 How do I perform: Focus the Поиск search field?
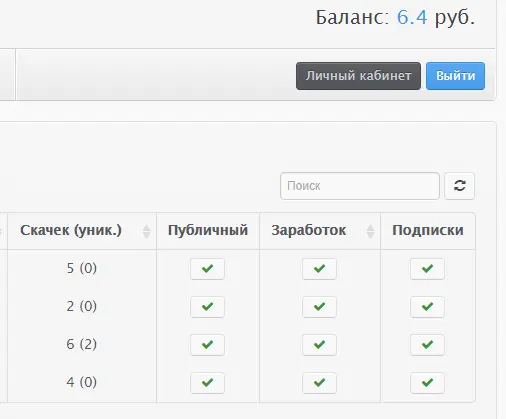tap(360, 186)
